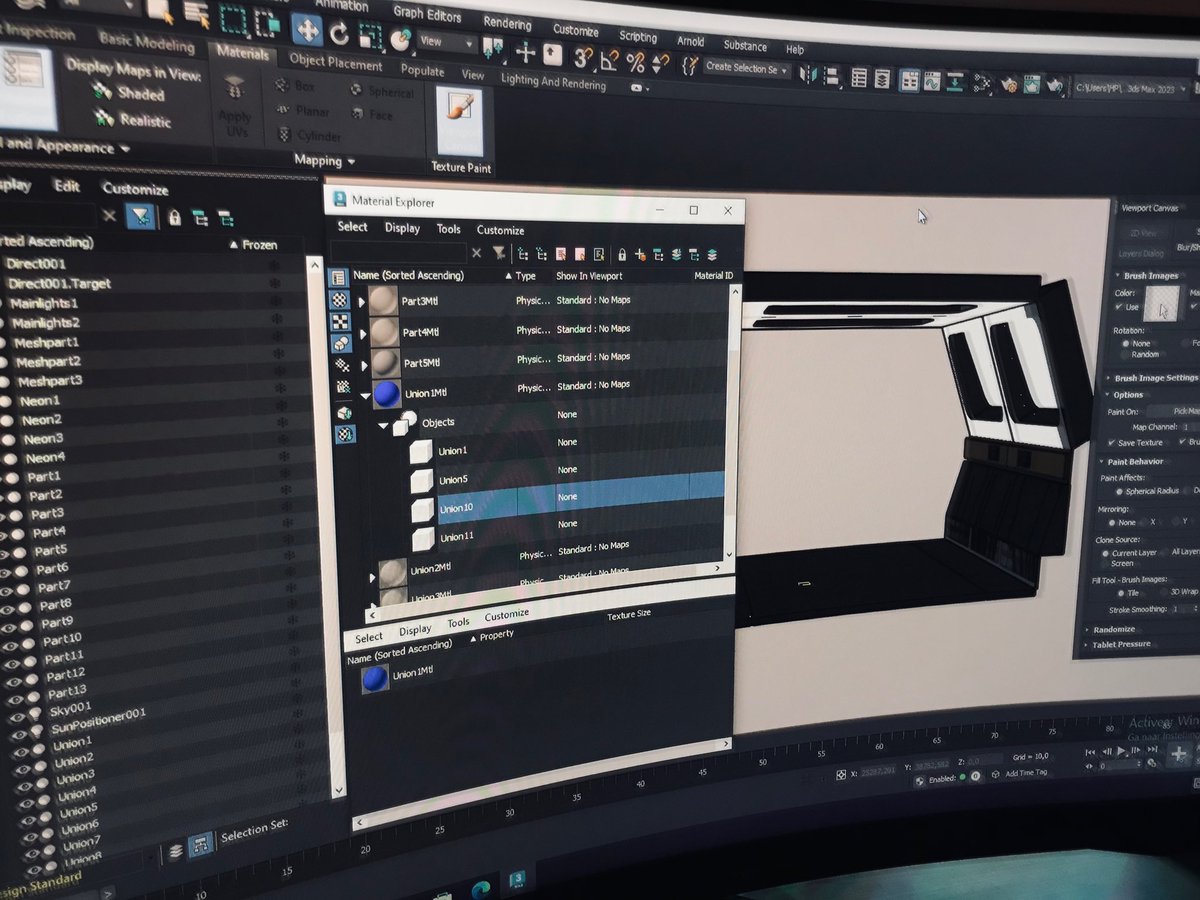Collapse the Union1Mtl material row
Viewport: 1200px width, 900px height.
pos(364,395)
